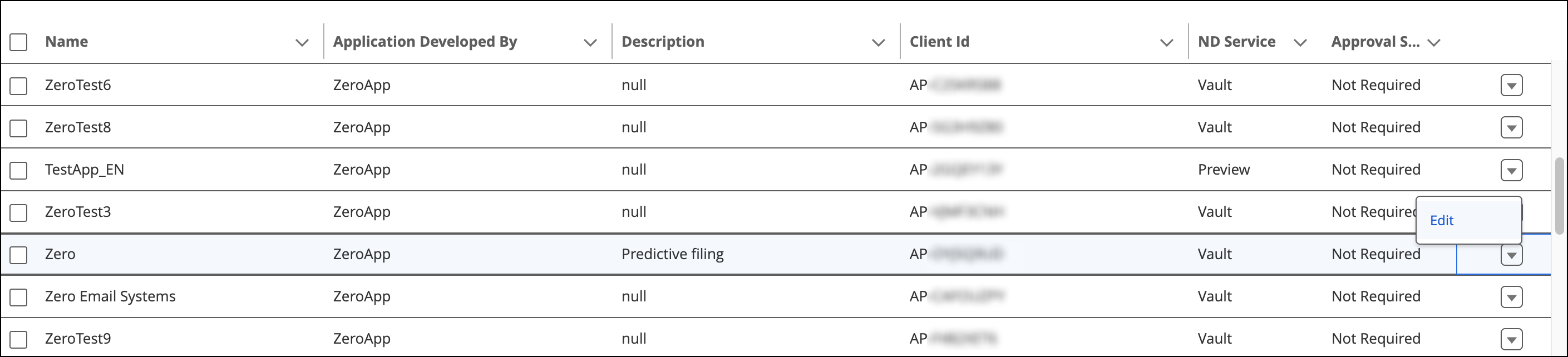Click the ZeroTest6 name cell
This screenshot has width=1568, height=357.
tap(78, 85)
